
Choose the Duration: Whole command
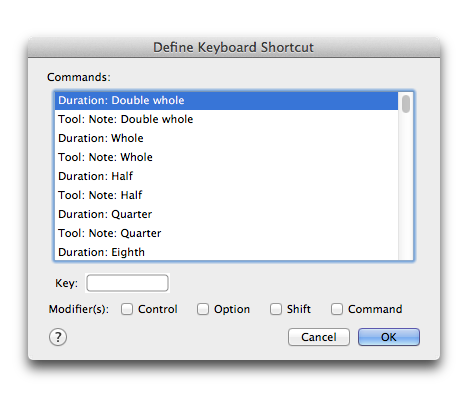pos(226,138)
